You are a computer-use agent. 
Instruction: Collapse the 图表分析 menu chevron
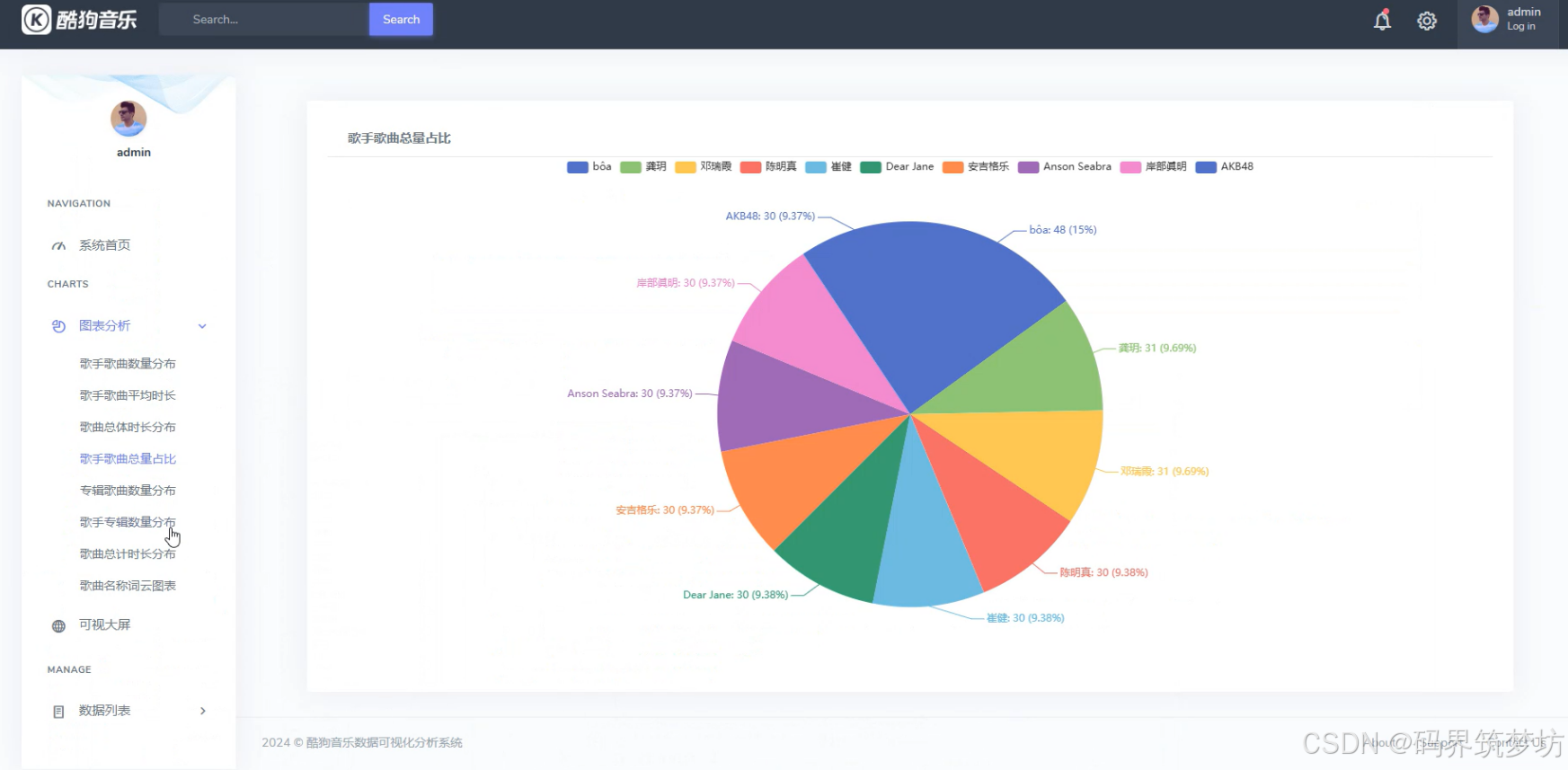point(202,326)
